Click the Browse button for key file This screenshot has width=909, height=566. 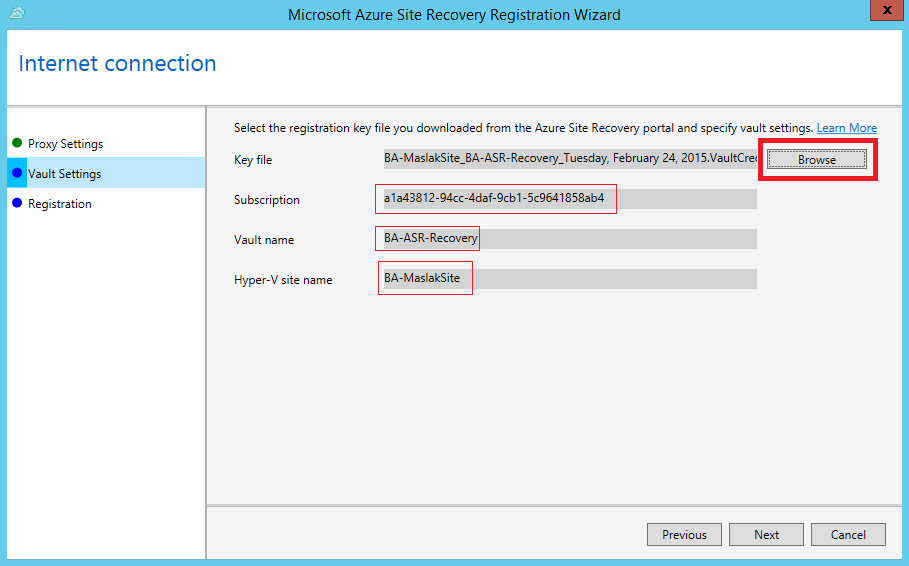(817, 159)
